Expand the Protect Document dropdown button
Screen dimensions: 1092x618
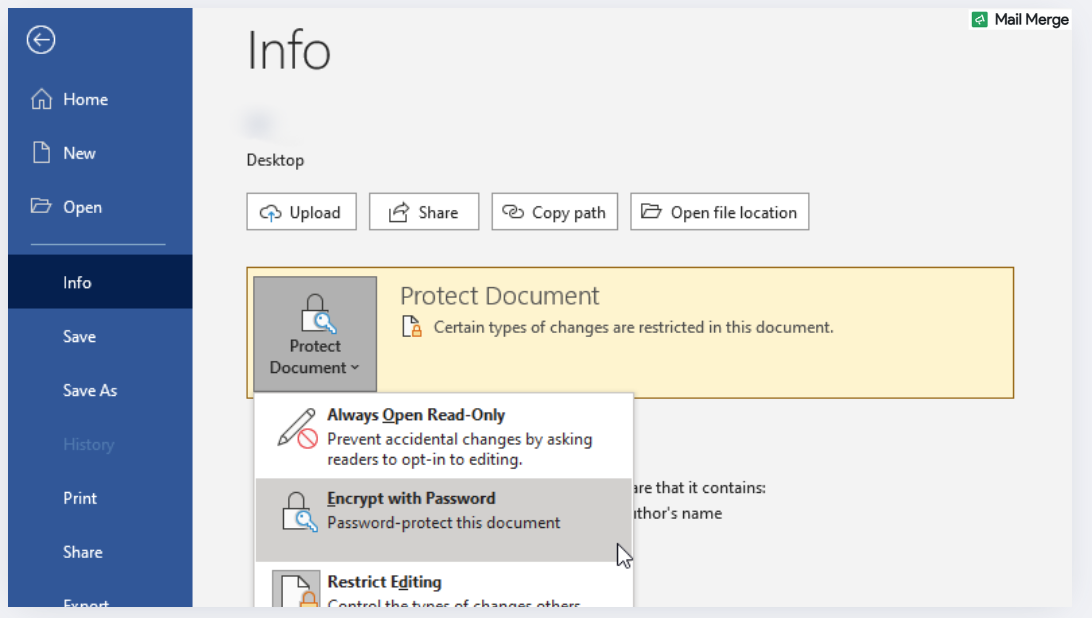(315, 334)
